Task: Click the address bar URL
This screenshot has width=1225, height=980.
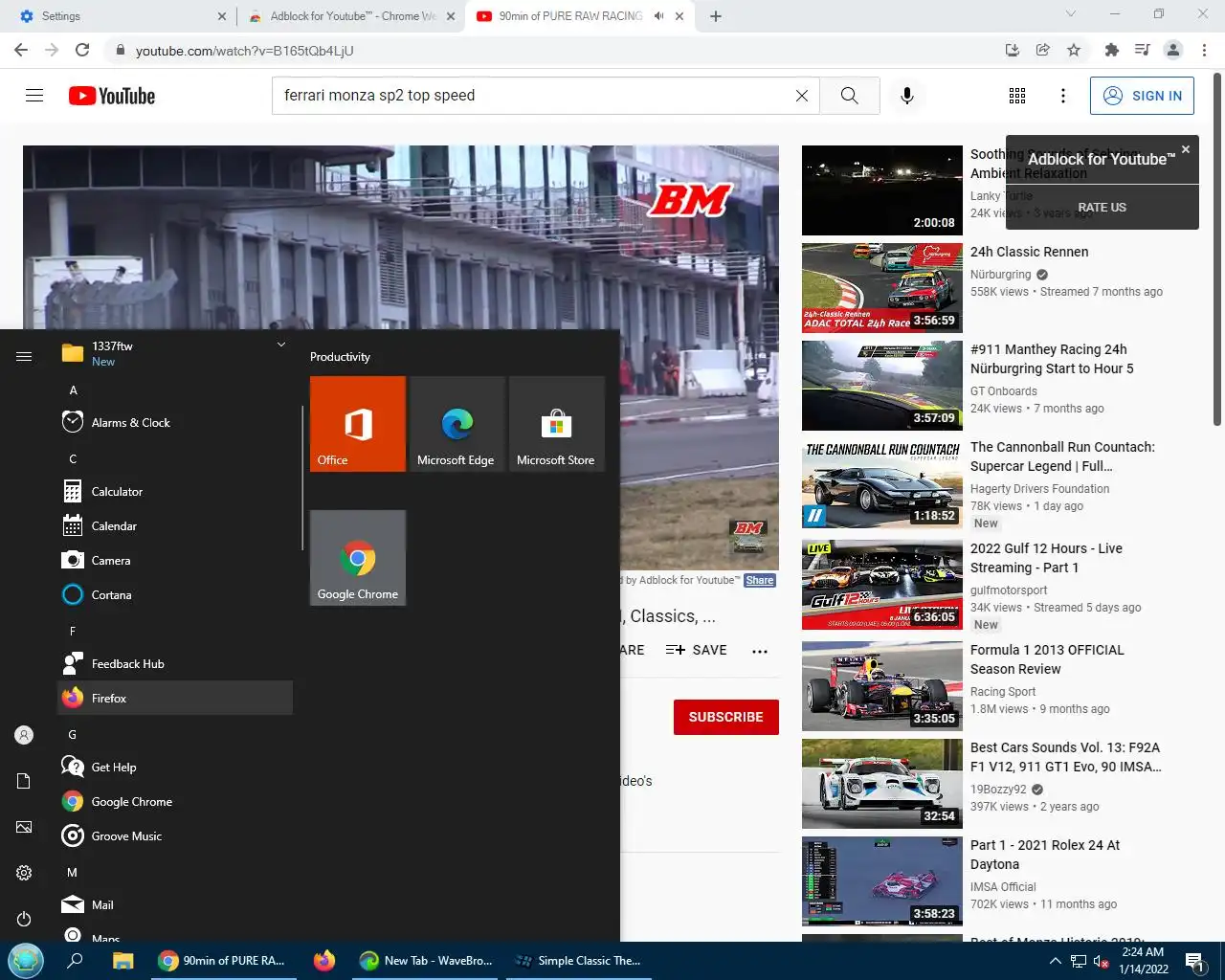Action: point(245,51)
